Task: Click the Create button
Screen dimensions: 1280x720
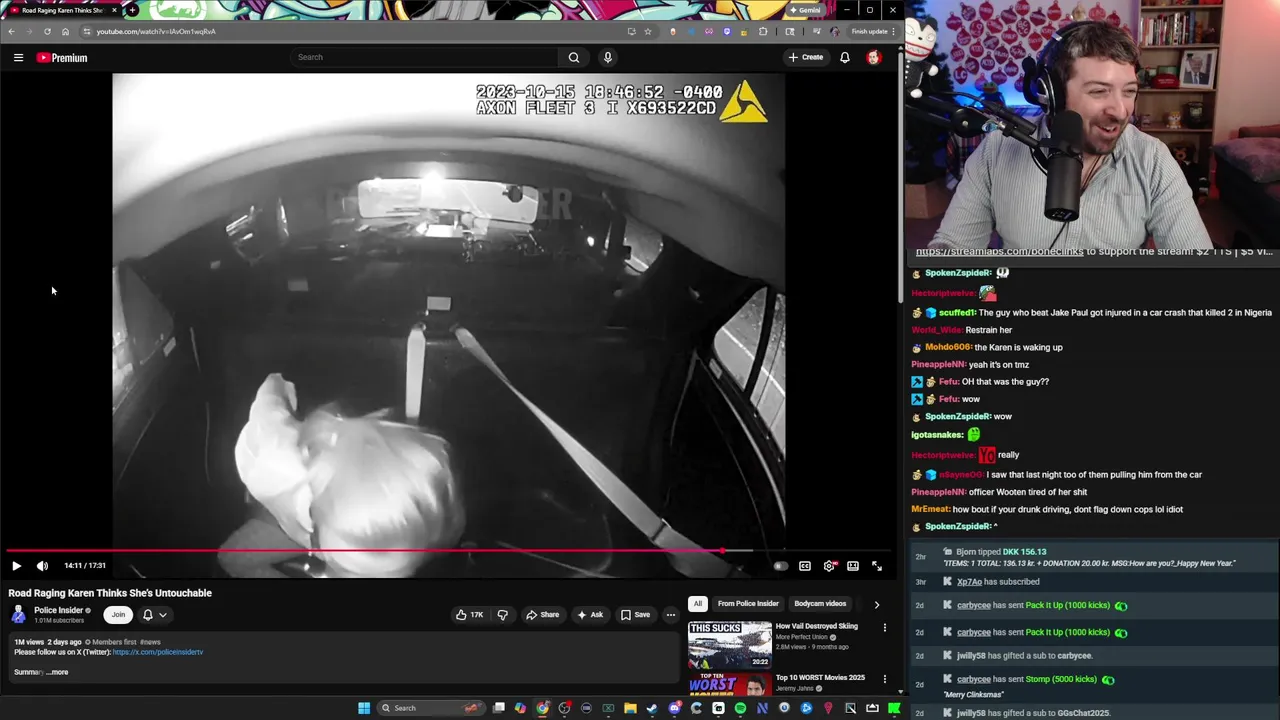Action: (806, 57)
